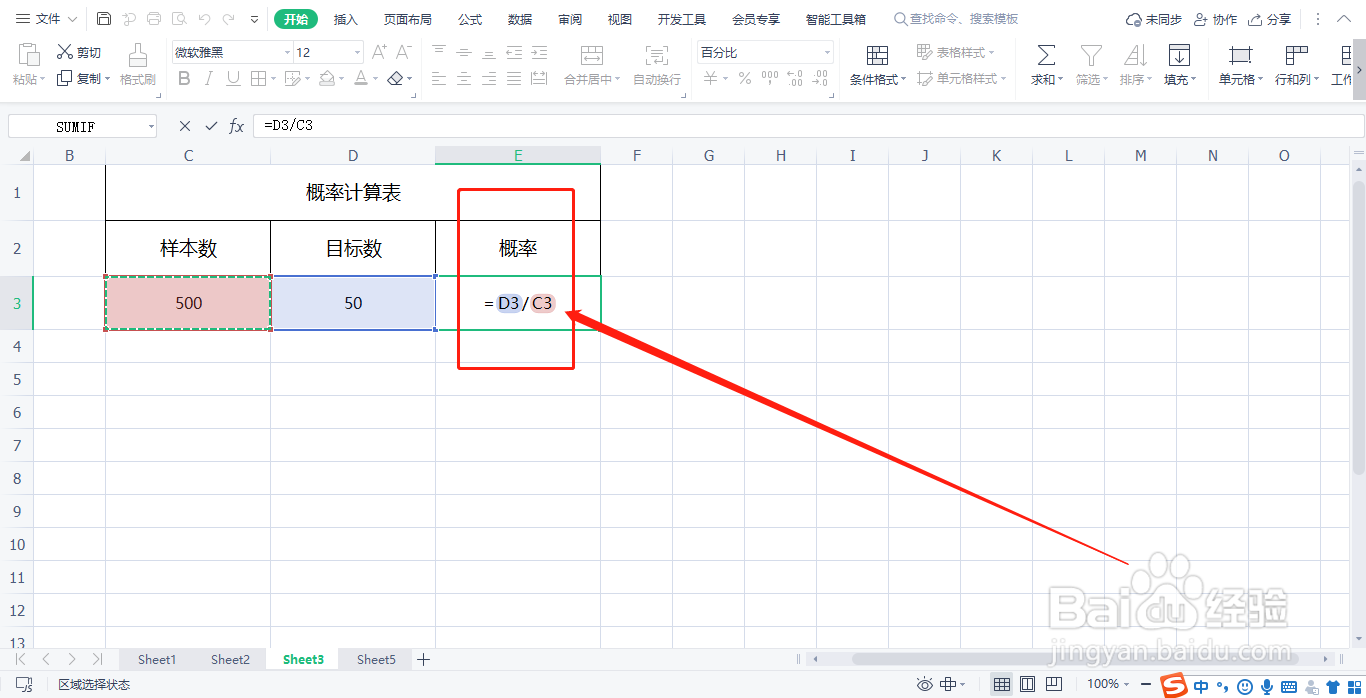Screen dimensions: 1366x698
Task: Click the not synced (未同步) button
Action: [1153, 19]
